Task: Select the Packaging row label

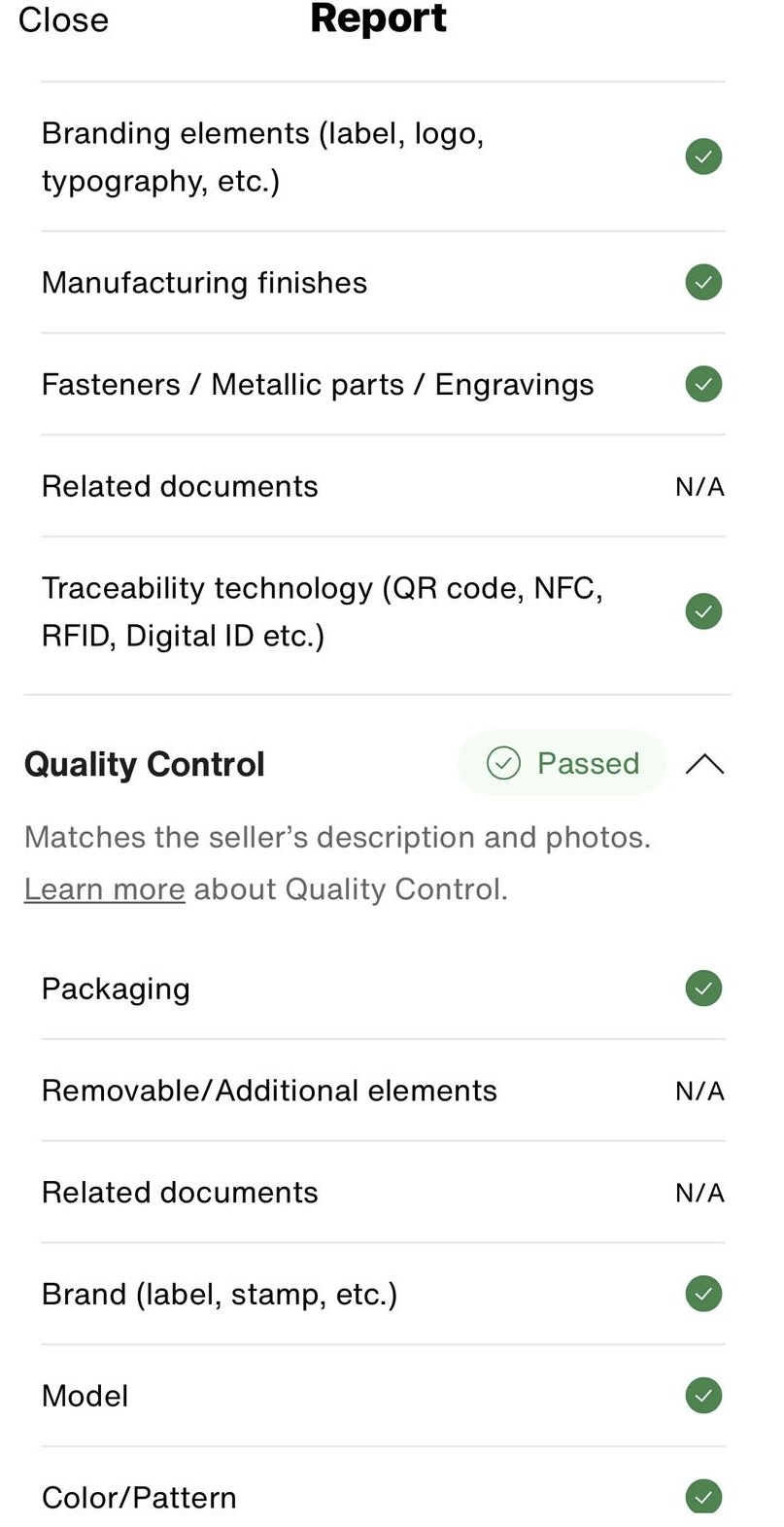Action: tap(116, 989)
